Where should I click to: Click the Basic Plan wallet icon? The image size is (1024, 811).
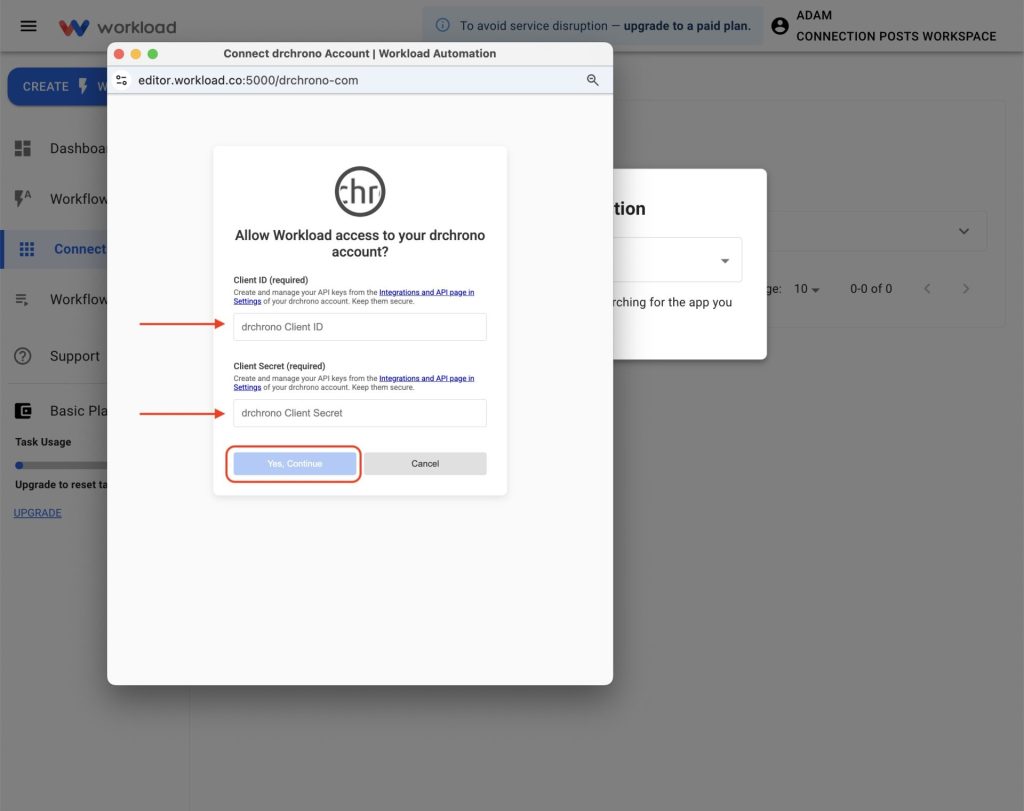coord(23,411)
